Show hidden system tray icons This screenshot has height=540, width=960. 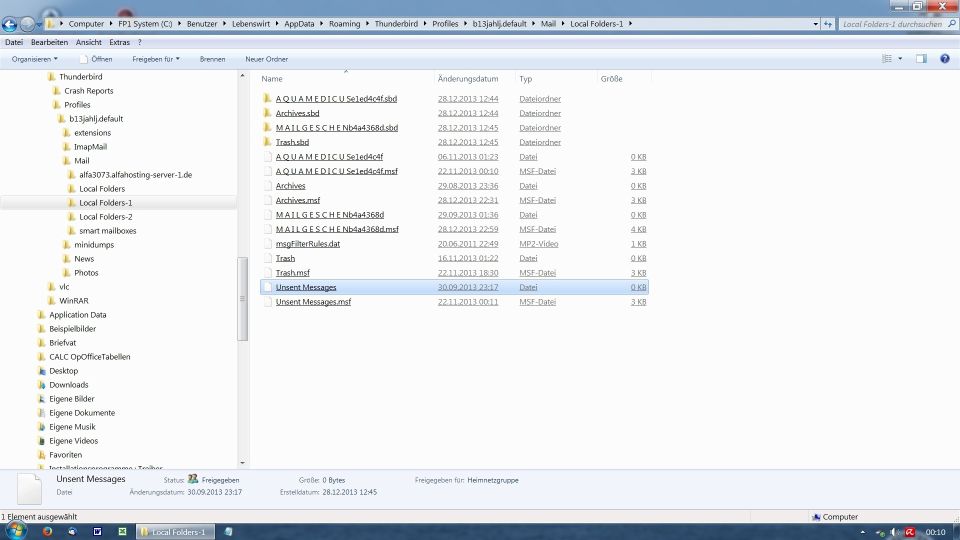[863, 532]
